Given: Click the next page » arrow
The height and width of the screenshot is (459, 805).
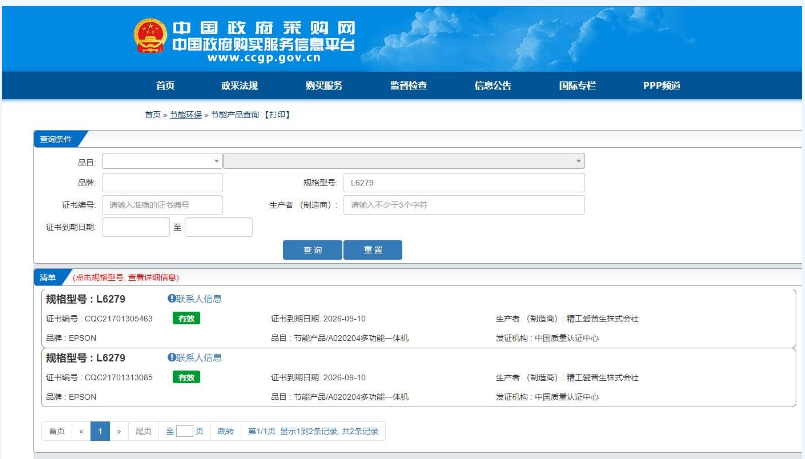Looking at the screenshot, I should [x=119, y=431].
